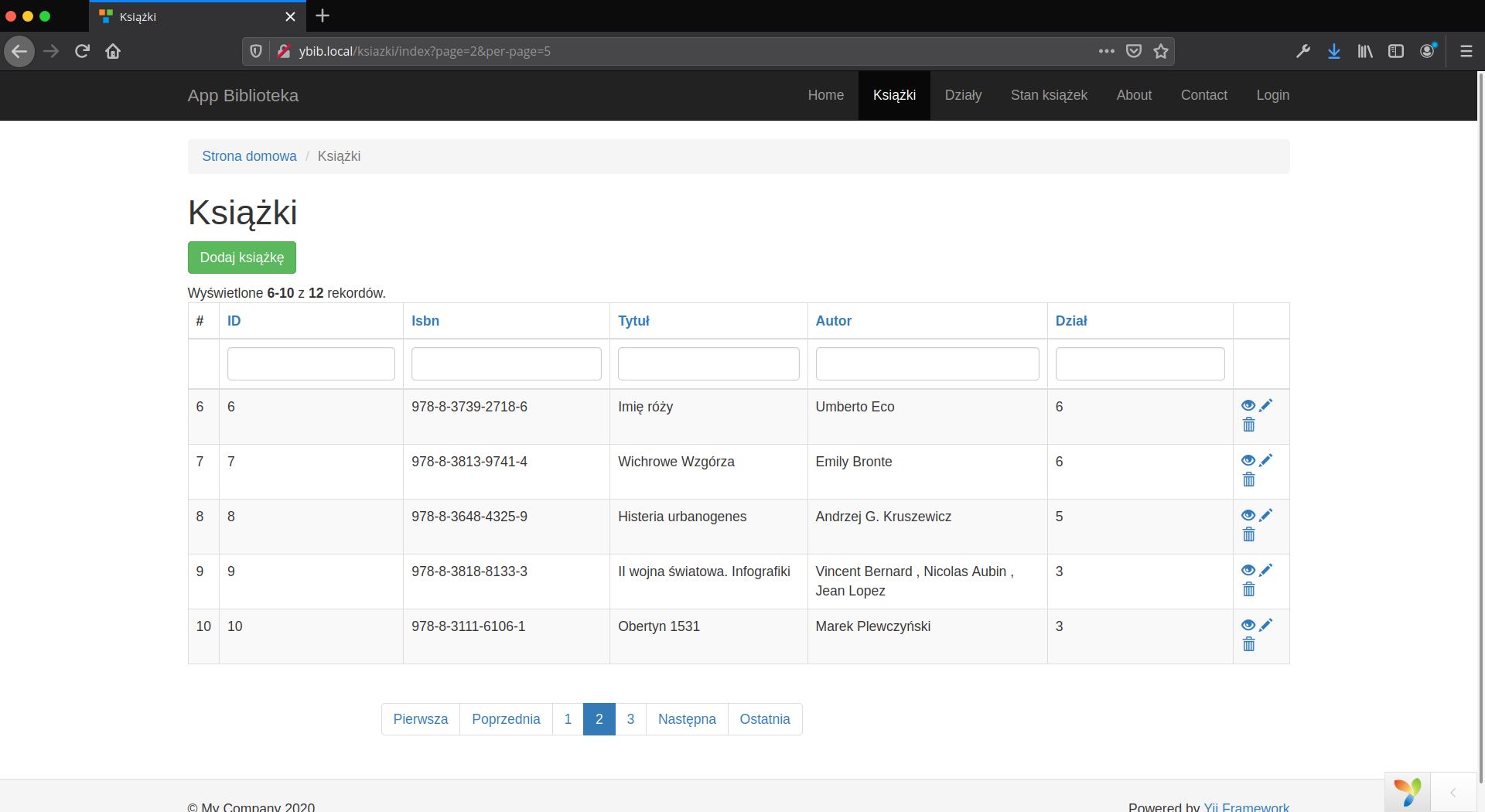Edit the Obertyn 1531 record
This screenshot has height=812, width=1485.
coord(1266,625)
